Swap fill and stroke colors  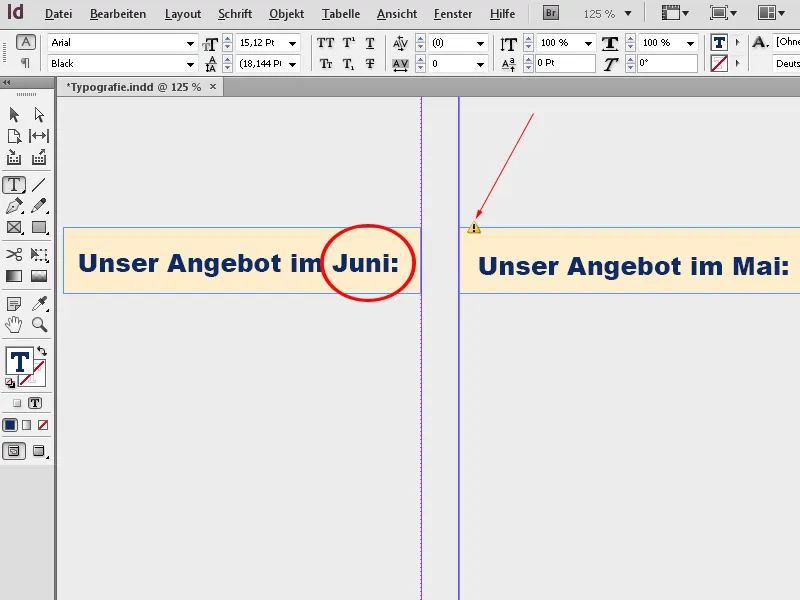(x=42, y=351)
